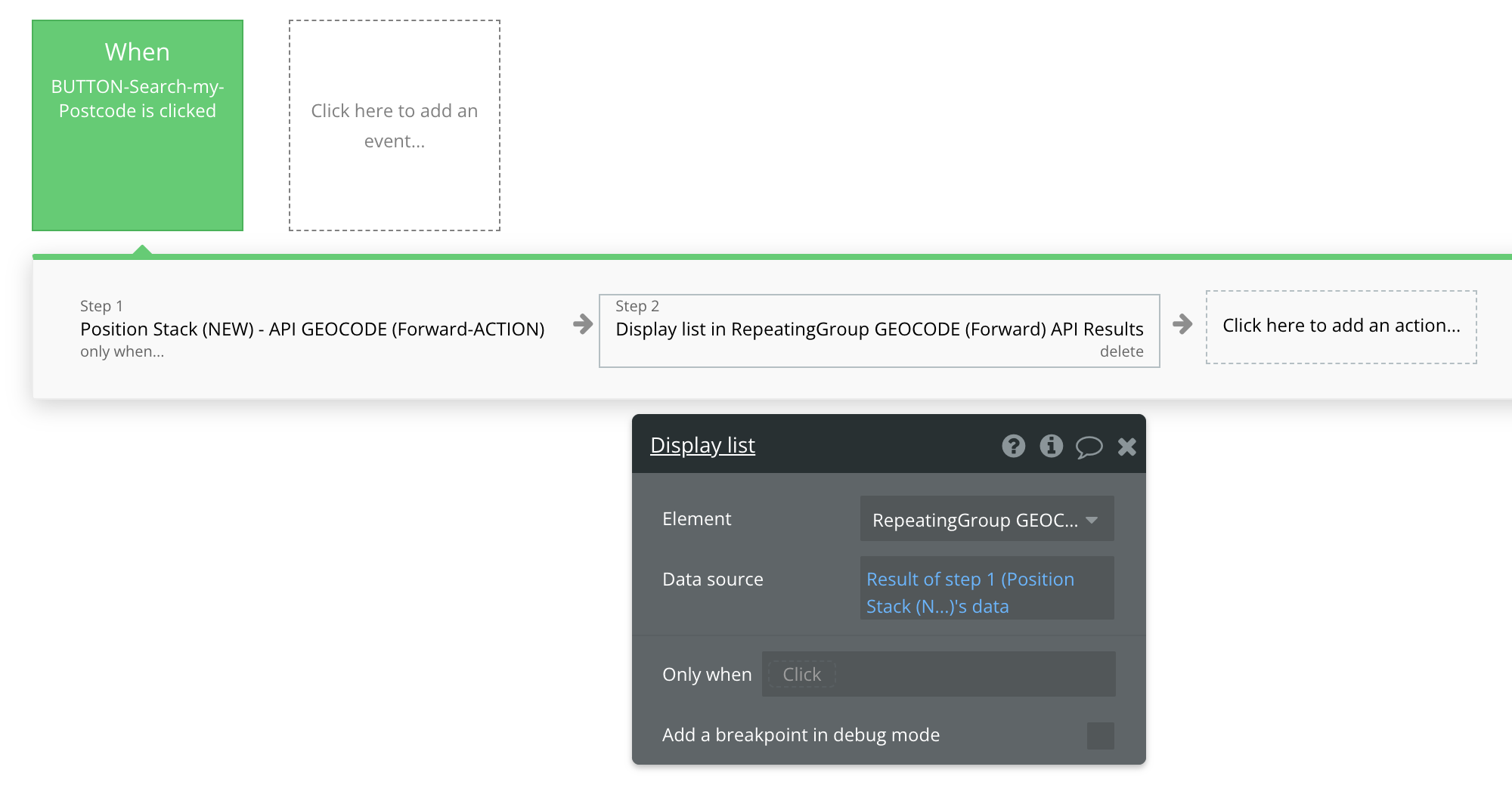Delete Step 2 action

1121,351
